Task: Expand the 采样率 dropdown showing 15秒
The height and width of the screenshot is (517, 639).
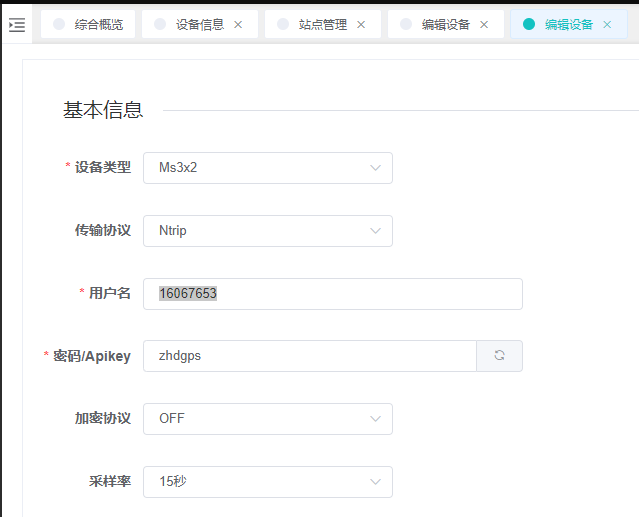Action: pyautogui.click(x=267, y=482)
